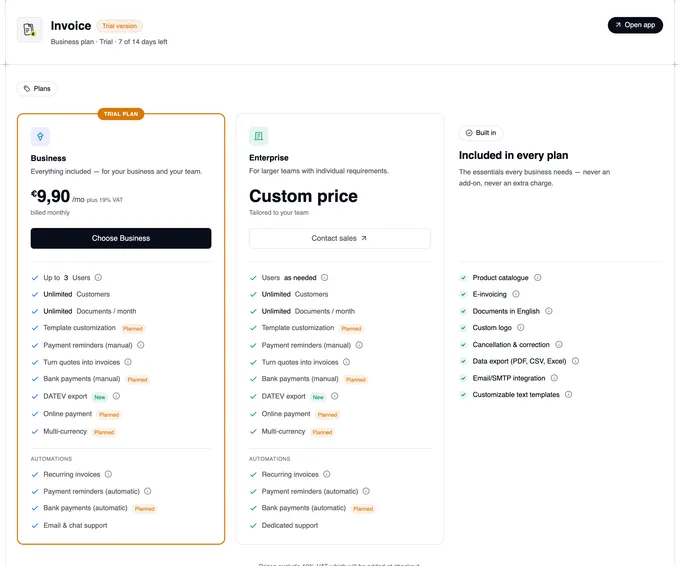Click the Choose Business button

click(x=121, y=238)
